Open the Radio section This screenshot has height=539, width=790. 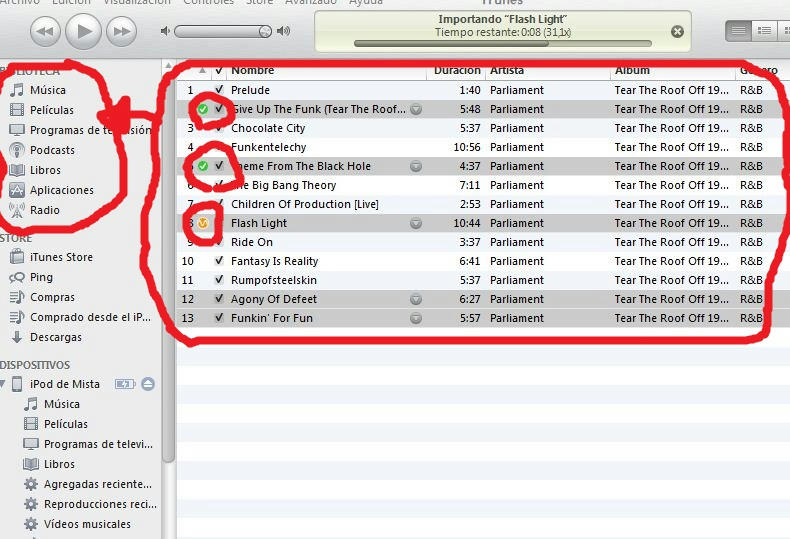point(44,210)
